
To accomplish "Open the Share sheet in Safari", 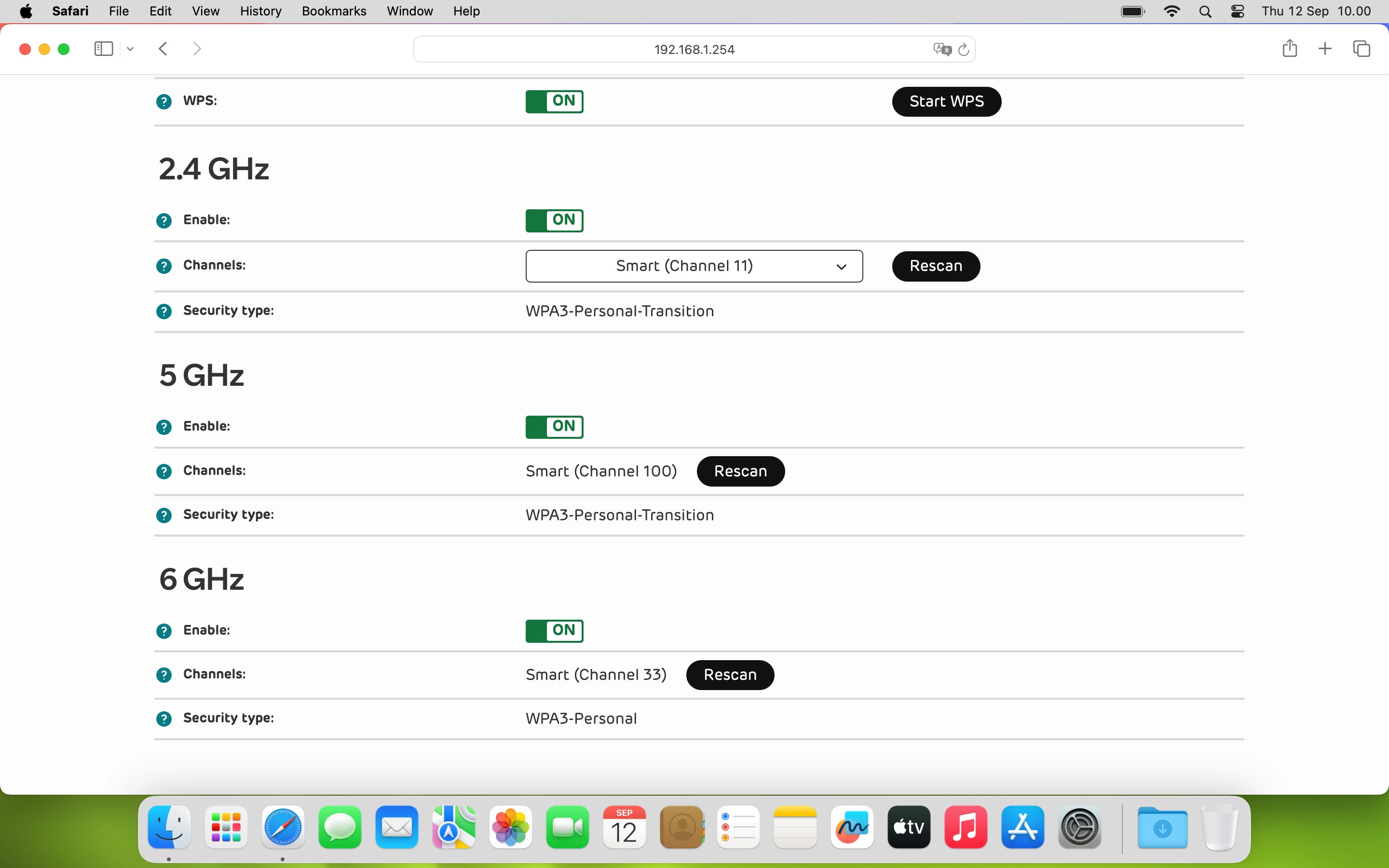I will (x=1289, y=49).
